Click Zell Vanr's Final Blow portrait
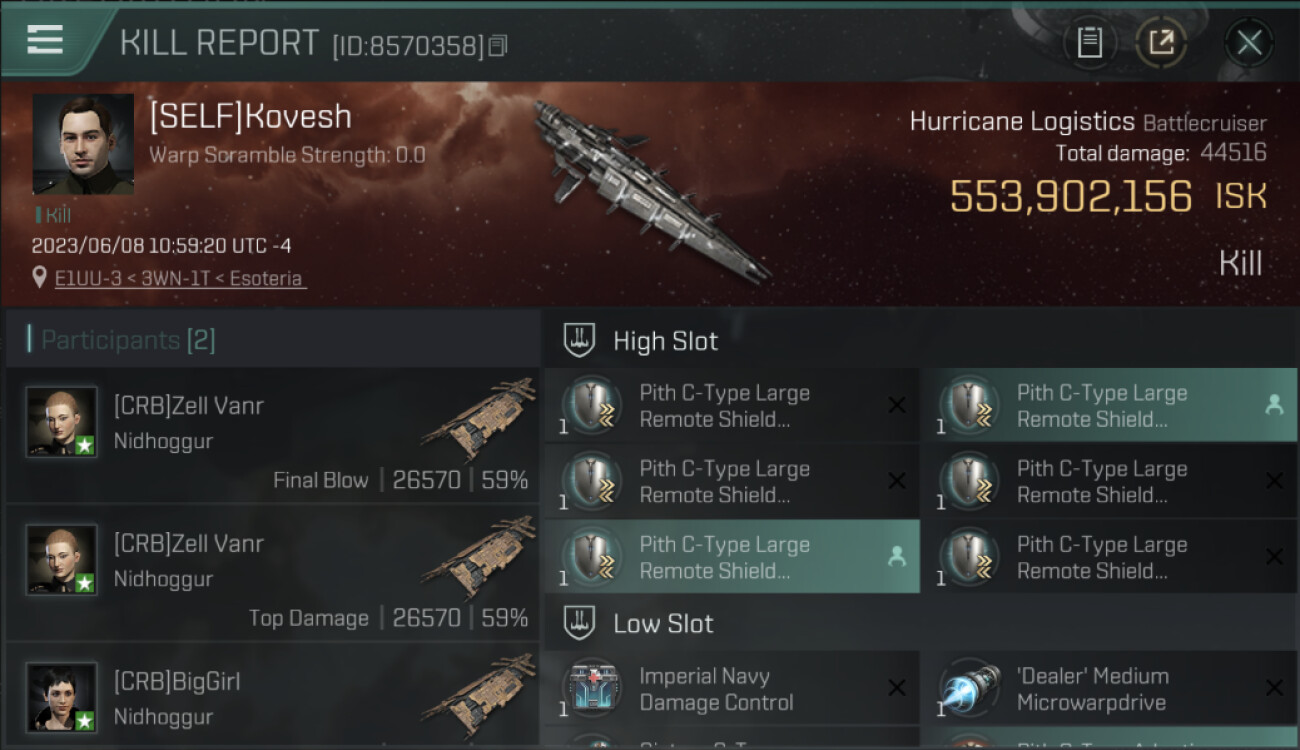This screenshot has width=1300, height=750. click(x=62, y=422)
